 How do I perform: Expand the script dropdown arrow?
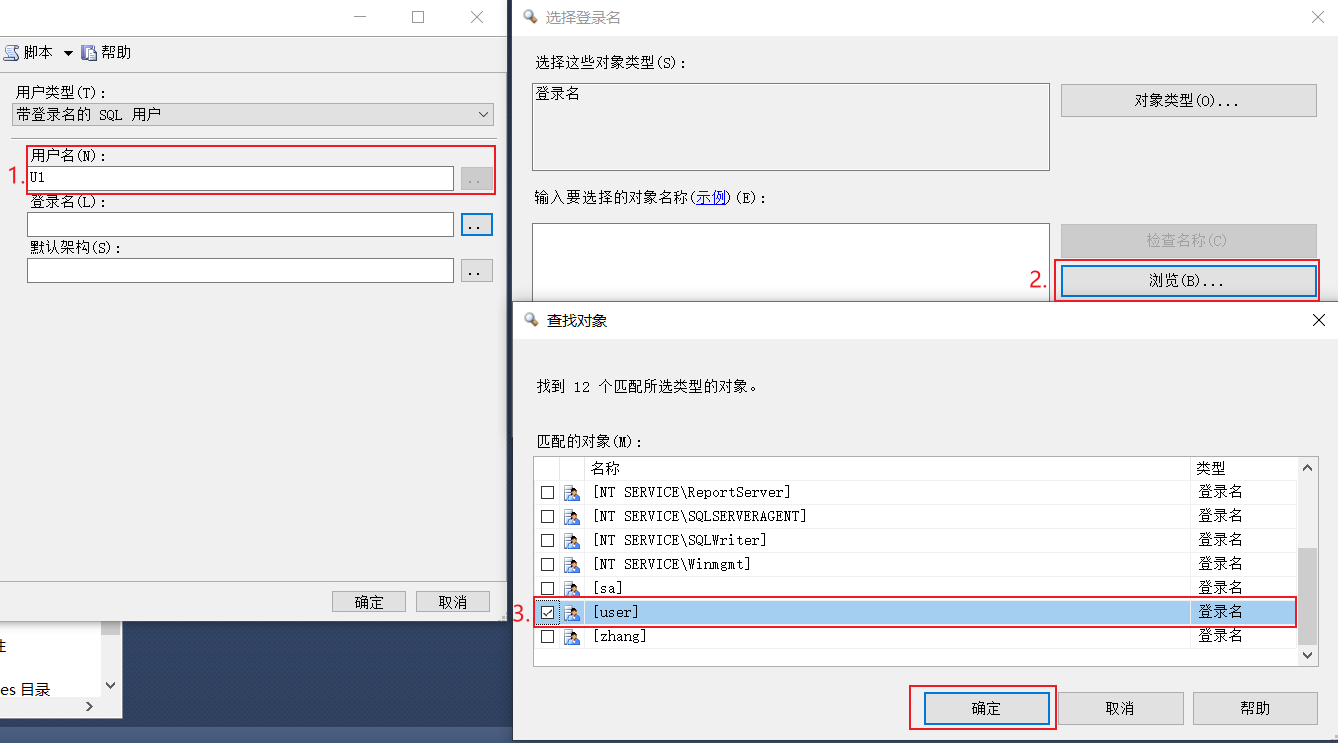(68, 53)
